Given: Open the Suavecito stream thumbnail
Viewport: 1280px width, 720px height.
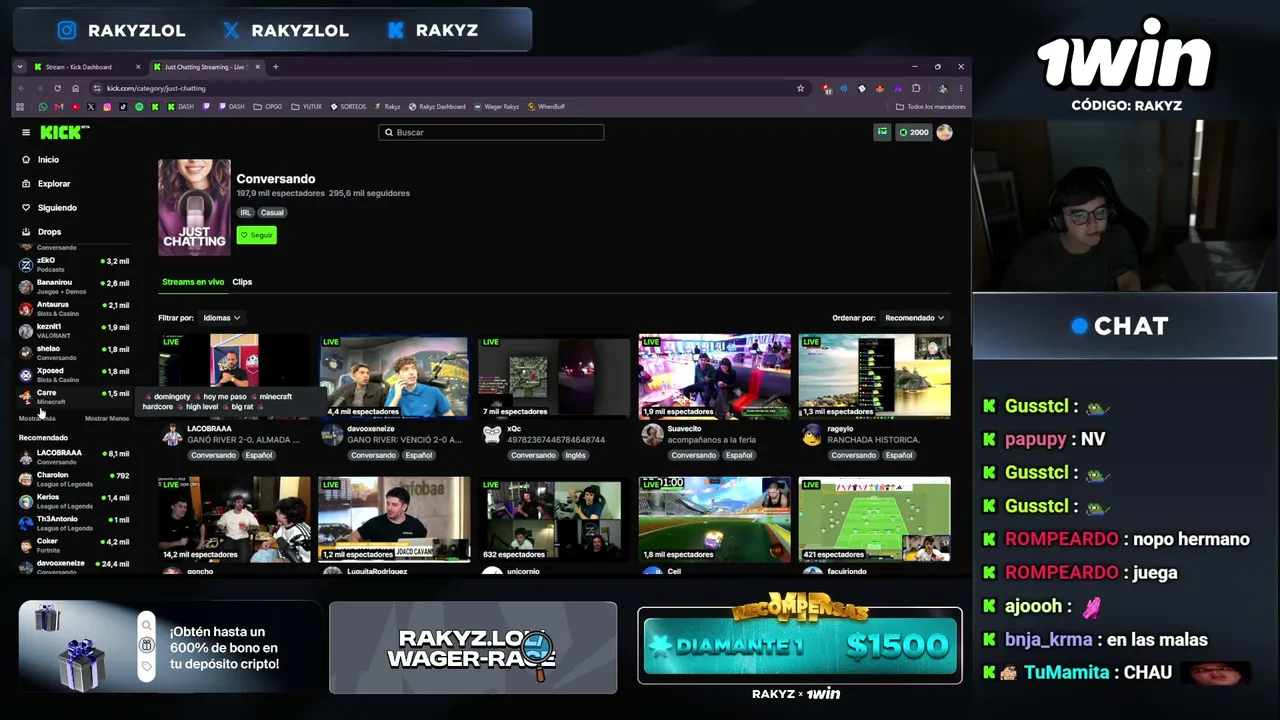Looking at the screenshot, I should coord(714,376).
